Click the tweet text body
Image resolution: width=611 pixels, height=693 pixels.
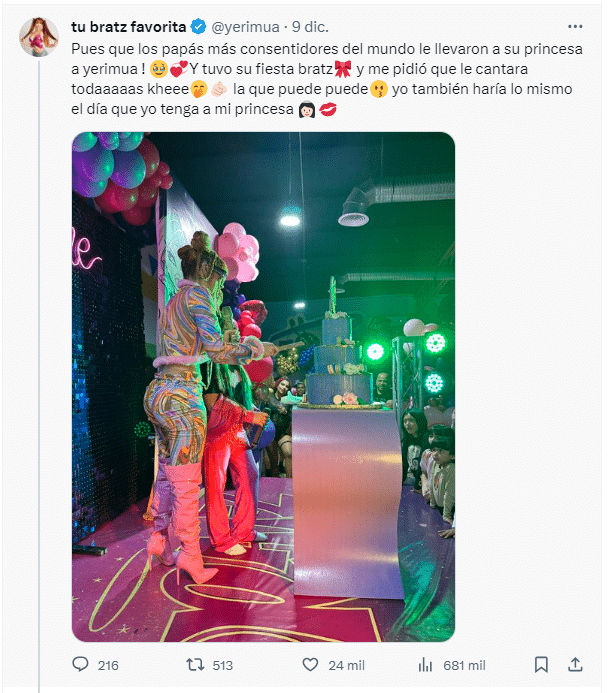coord(327,79)
